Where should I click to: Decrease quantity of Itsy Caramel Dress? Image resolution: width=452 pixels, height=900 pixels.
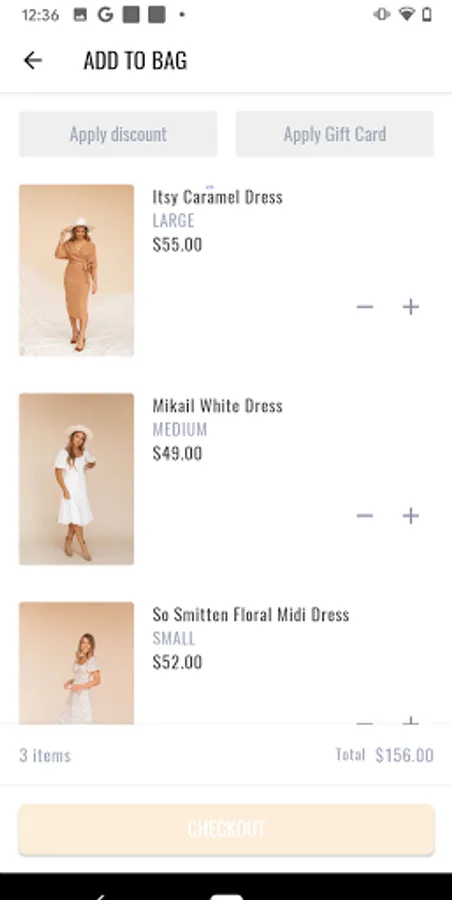(365, 307)
